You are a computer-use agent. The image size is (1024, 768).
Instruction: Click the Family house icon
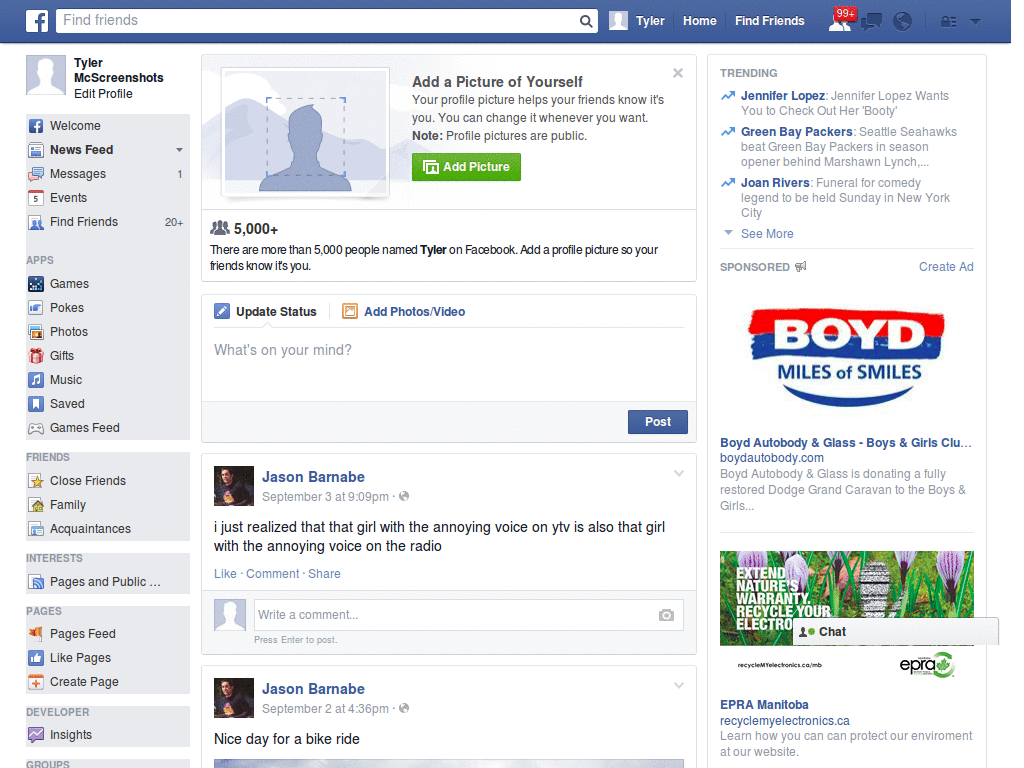(x=36, y=505)
